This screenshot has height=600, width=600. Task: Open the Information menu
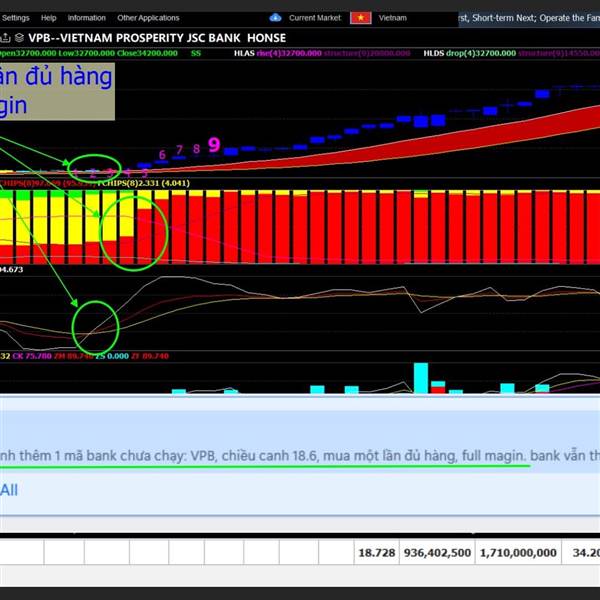(86, 18)
